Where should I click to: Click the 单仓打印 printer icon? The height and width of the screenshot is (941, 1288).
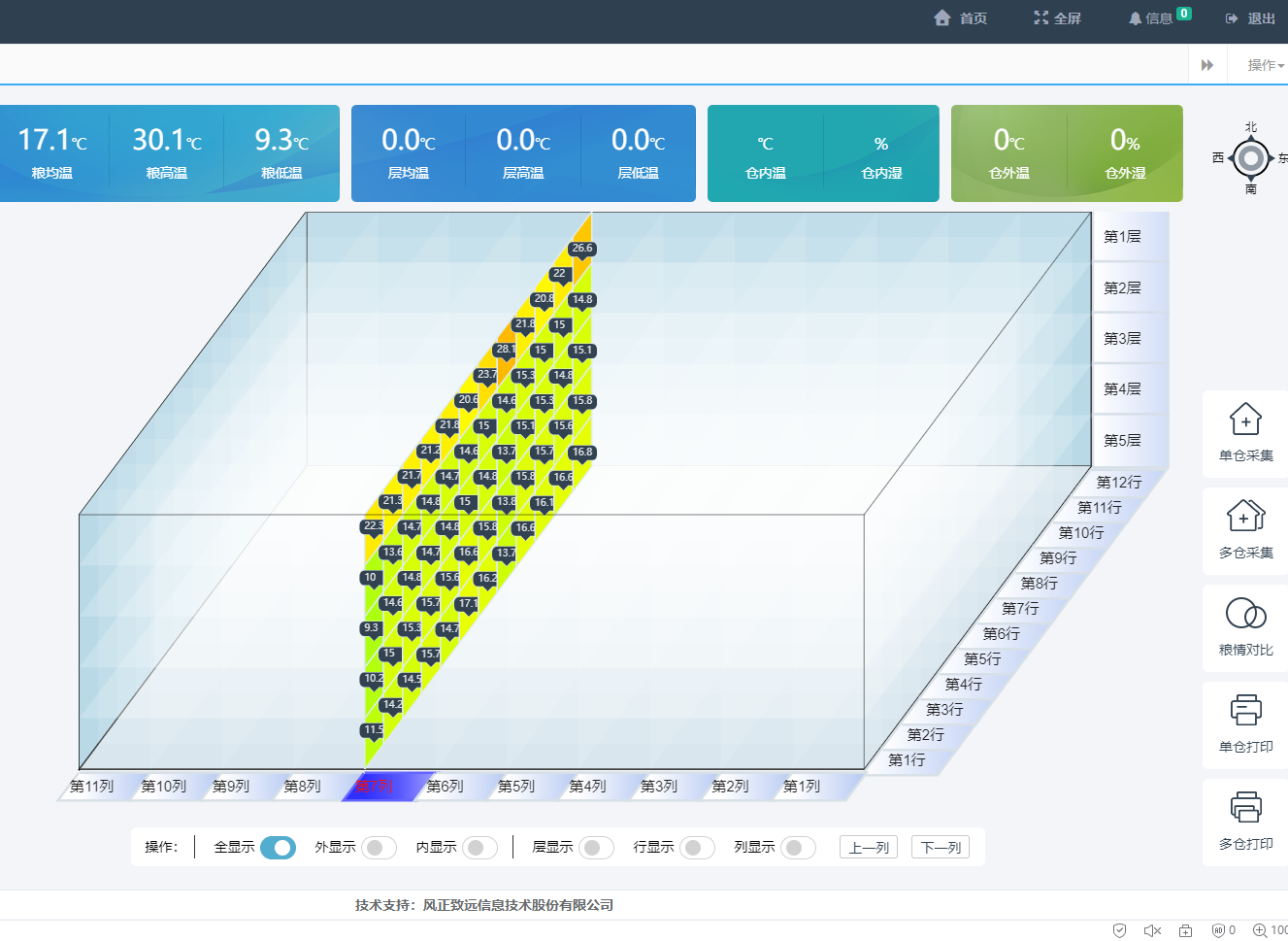[x=1245, y=711]
